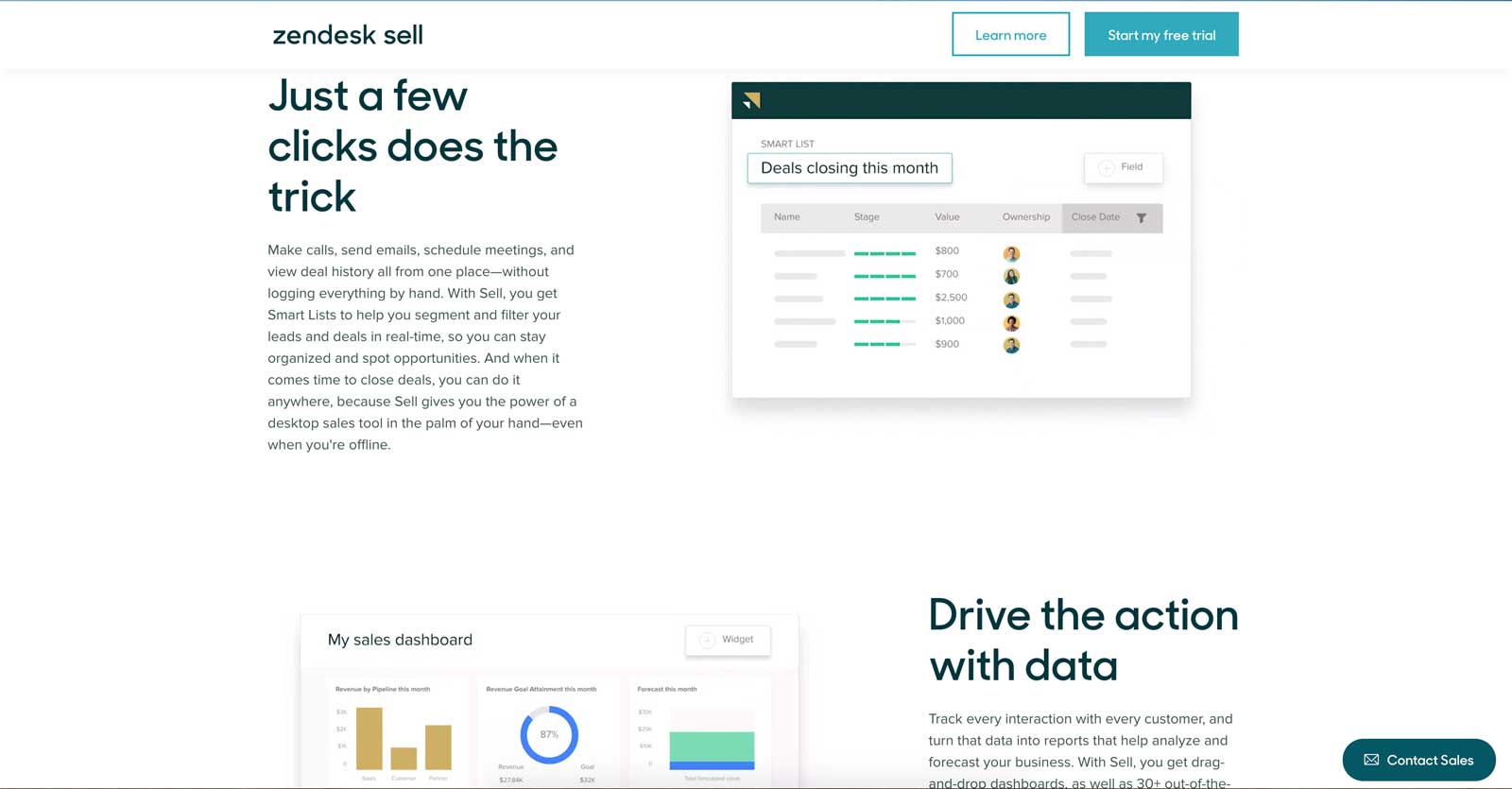Screen dimensions: 1512x789
Task: Select the Value column header
Action: coord(947,217)
